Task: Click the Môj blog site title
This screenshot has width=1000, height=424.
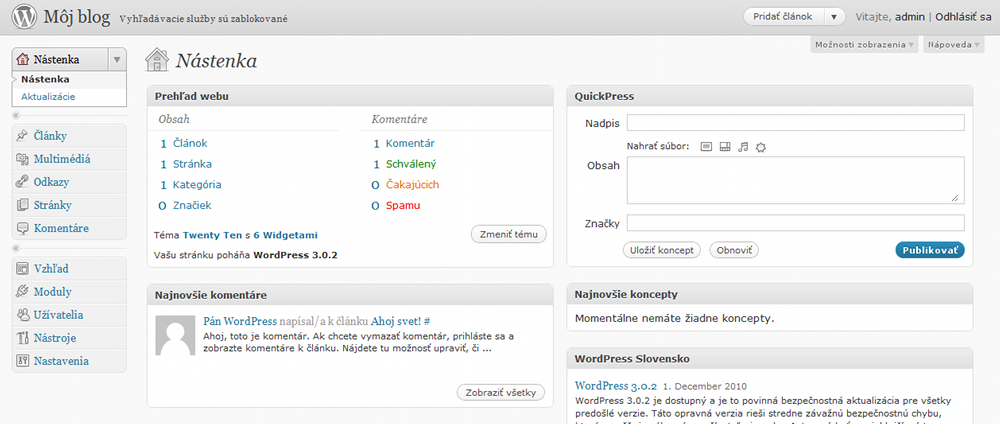Action: click(77, 17)
